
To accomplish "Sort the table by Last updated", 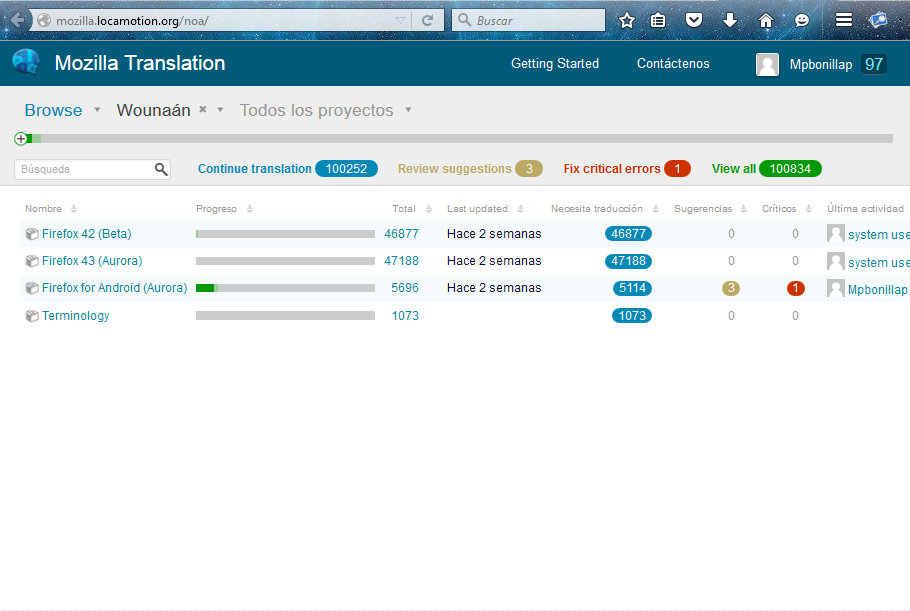I will coord(485,209).
